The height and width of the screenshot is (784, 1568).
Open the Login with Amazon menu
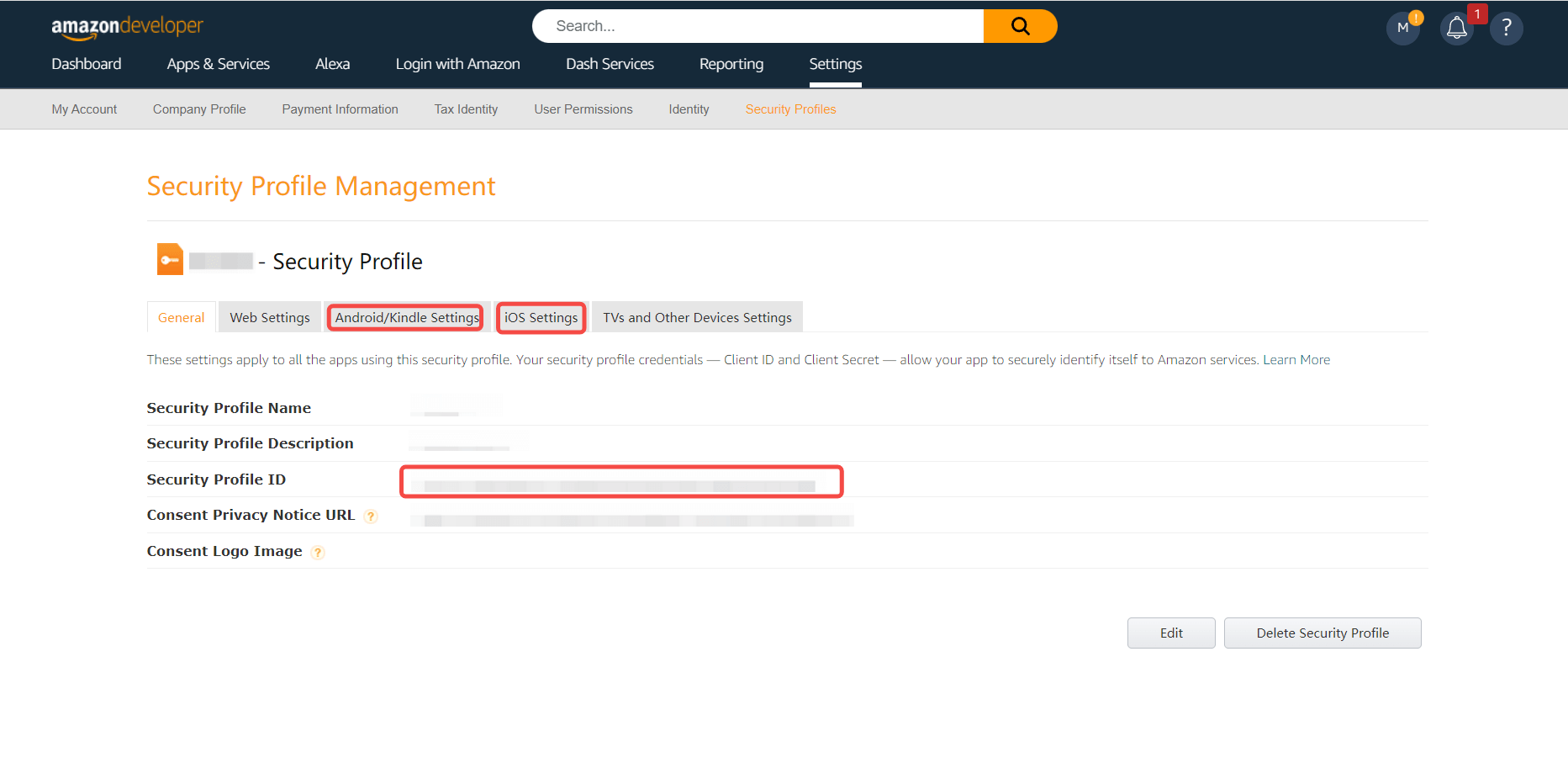[x=457, y=64]
